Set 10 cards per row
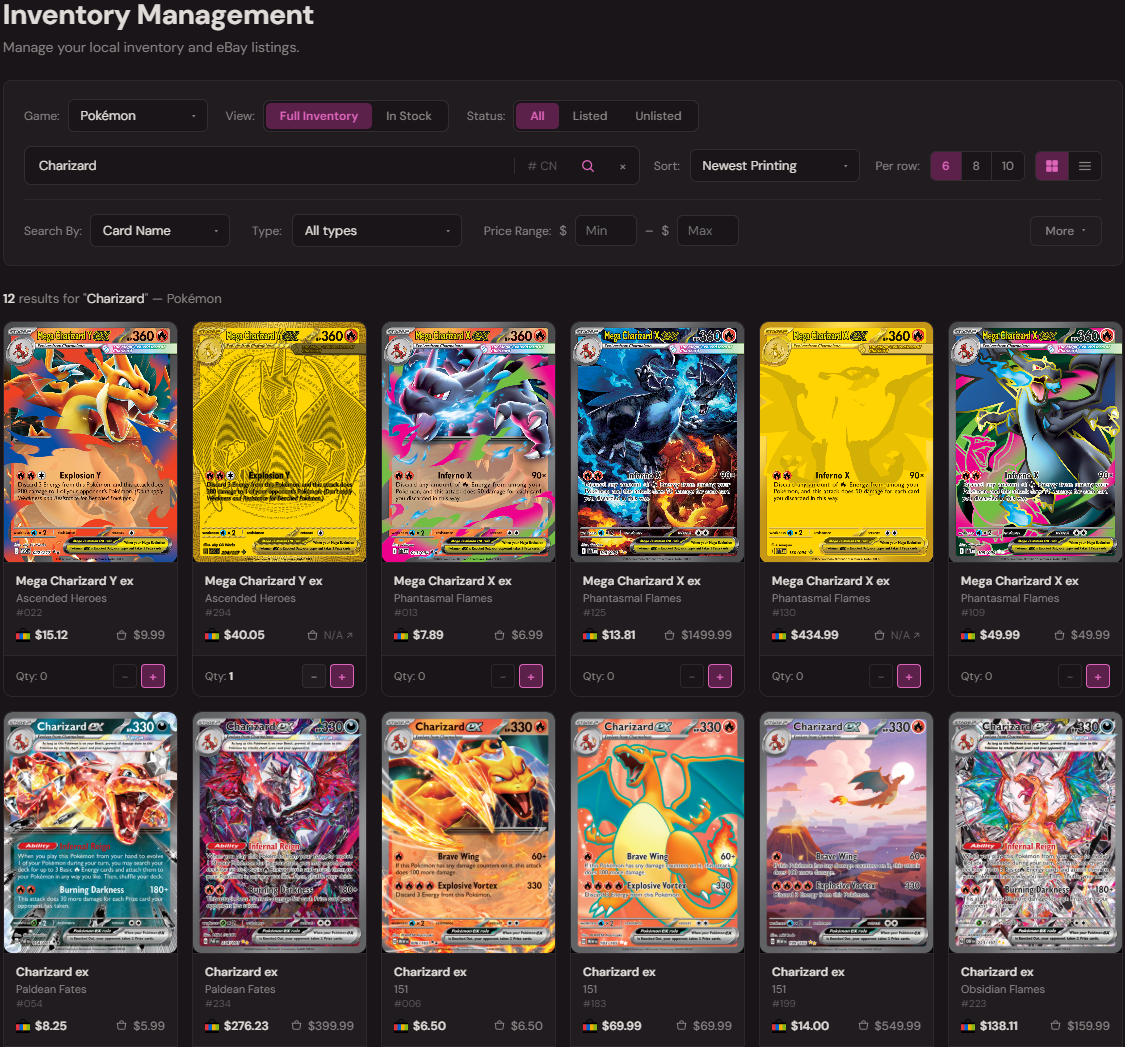Viewport: 1125px width, 1047px height. pos(1007,166)
